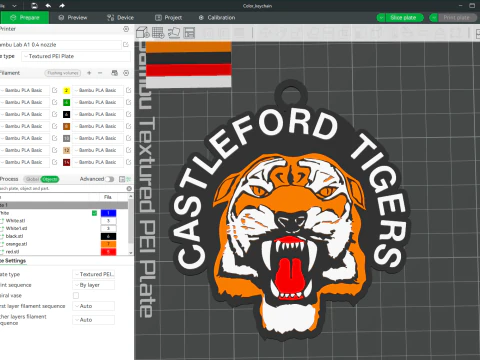The height and width of the screenshot is (360, 480).
Task: Clear the object search field icon
Action: click(x=129, y=189)
